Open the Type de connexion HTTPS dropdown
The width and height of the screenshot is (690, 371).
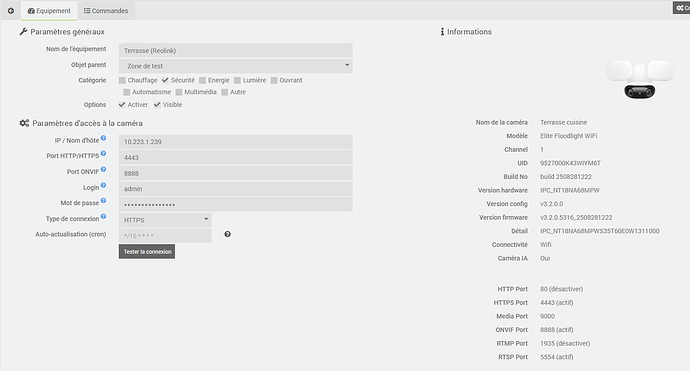(165, 220)
